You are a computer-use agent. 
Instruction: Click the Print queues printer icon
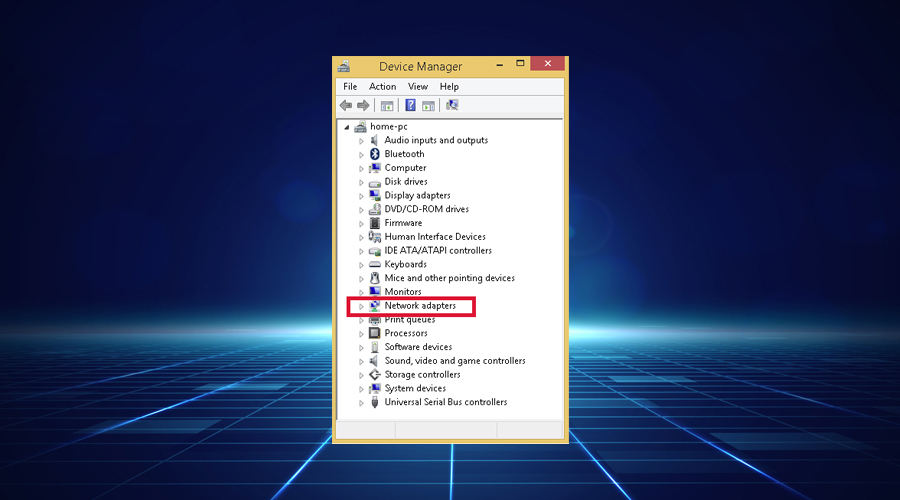pyautogui.click(x=374, y=320)
